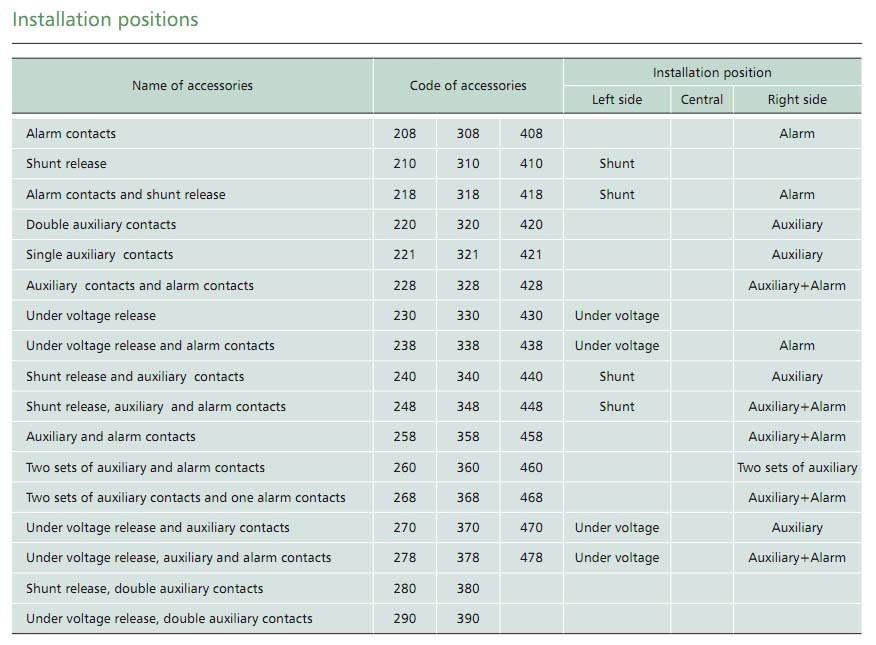The width and height of the screenshot is (876, 645).
Task: Click code 468 in the table
Action: pyautogui.click(x=531, y=498)
